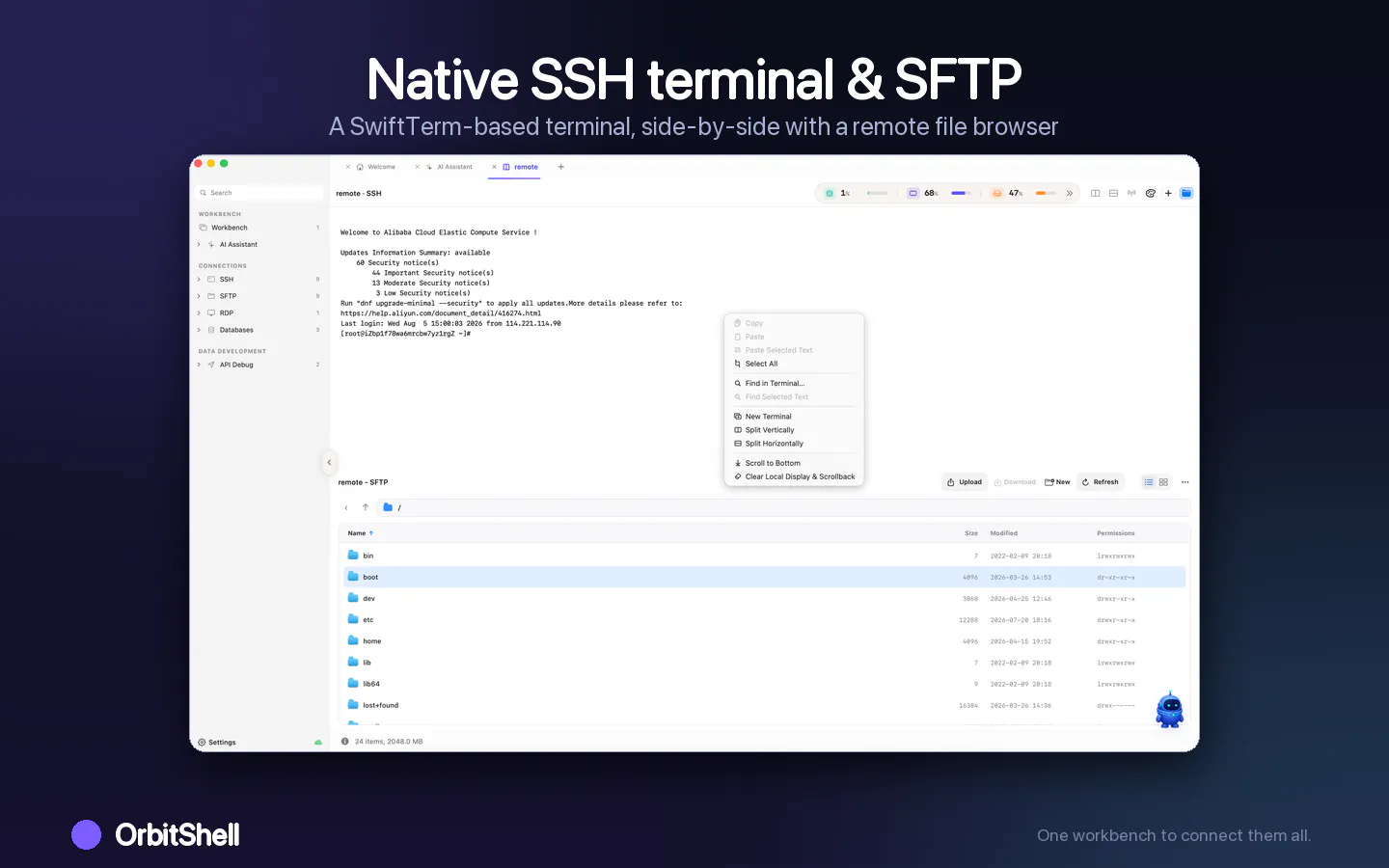Open SFTP more options ellipsis

(1185, 482)
